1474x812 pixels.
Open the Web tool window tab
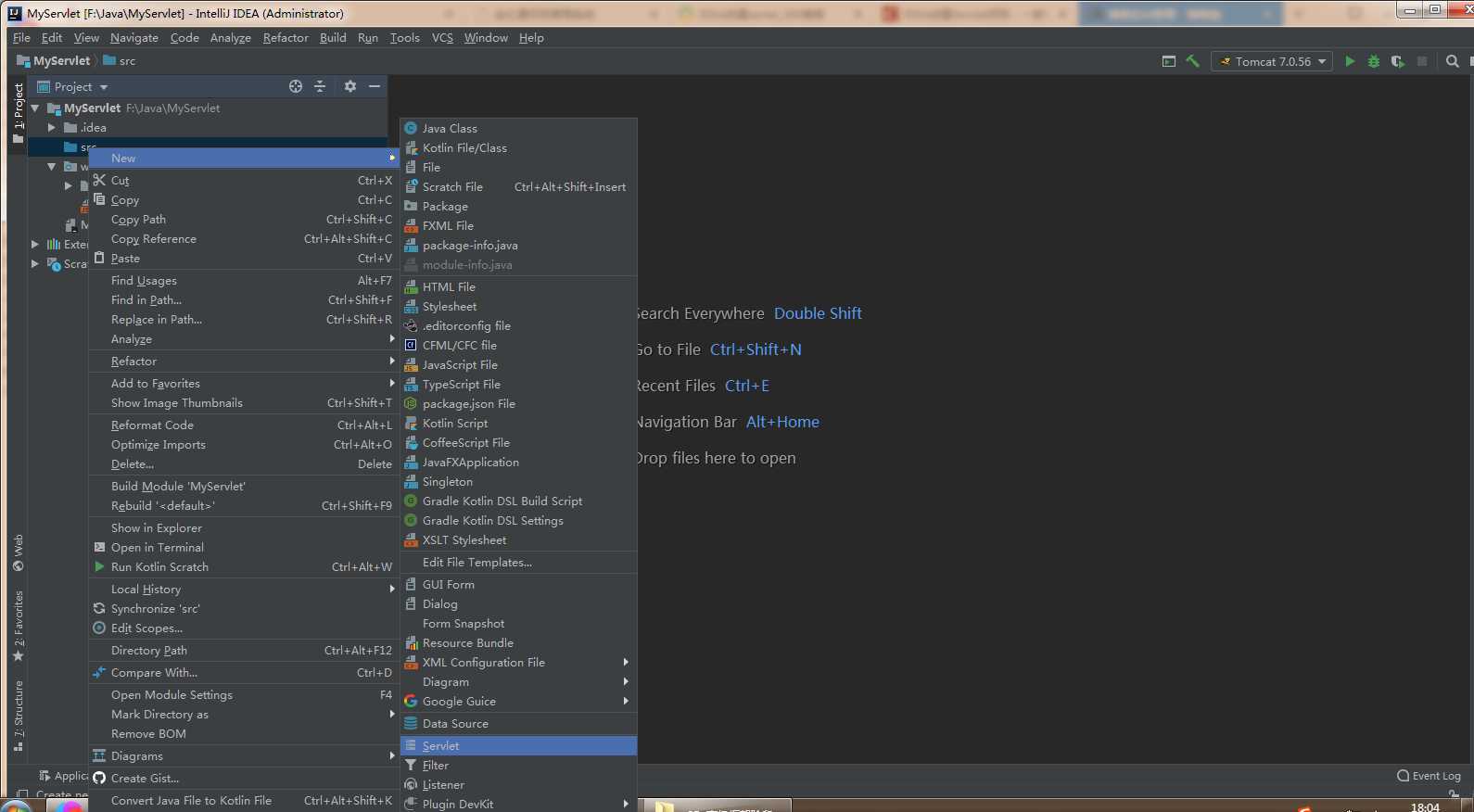pyautogui.click(x=18, y=552)
